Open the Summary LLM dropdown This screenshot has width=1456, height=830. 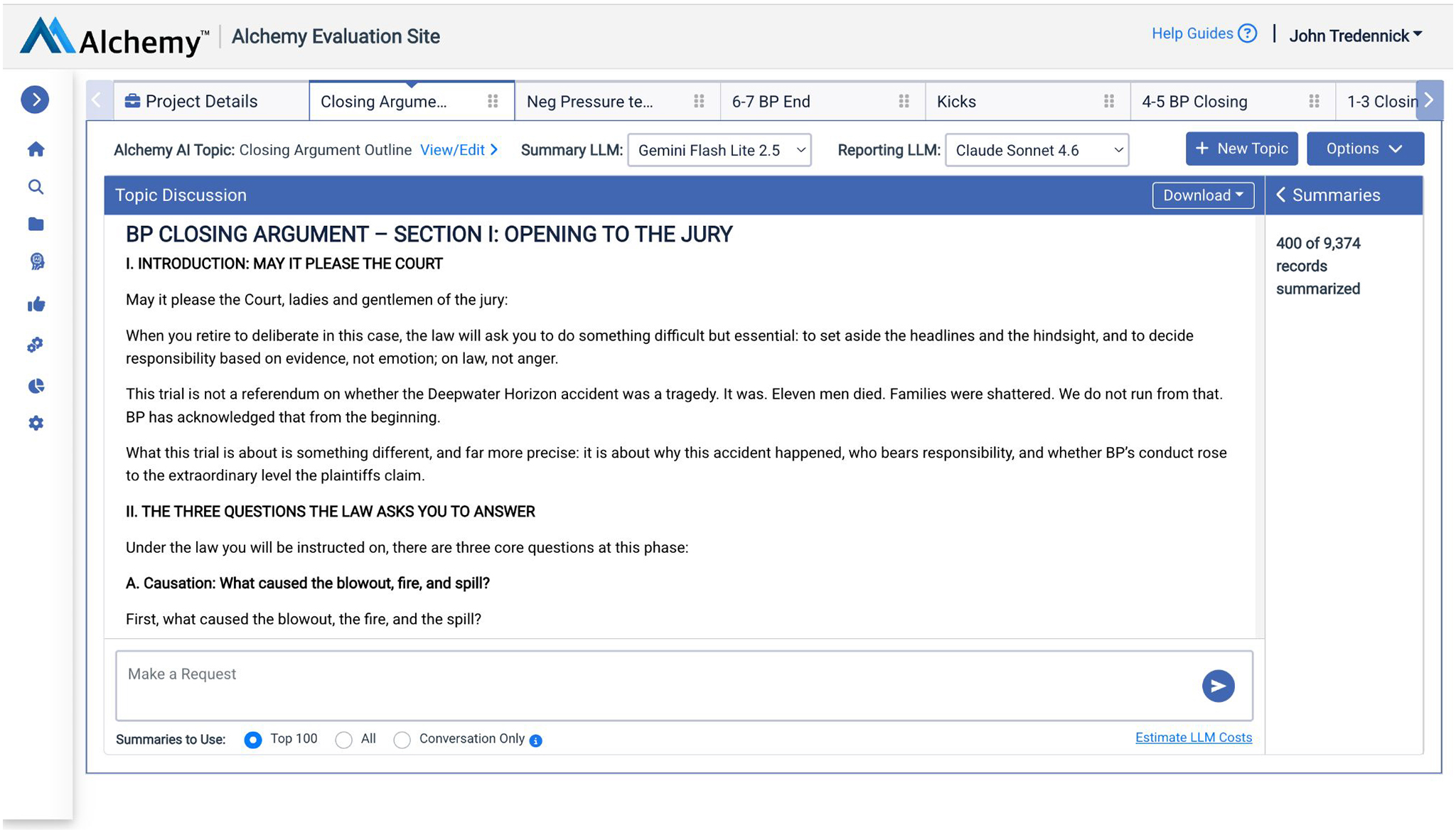tap(719, 150)
